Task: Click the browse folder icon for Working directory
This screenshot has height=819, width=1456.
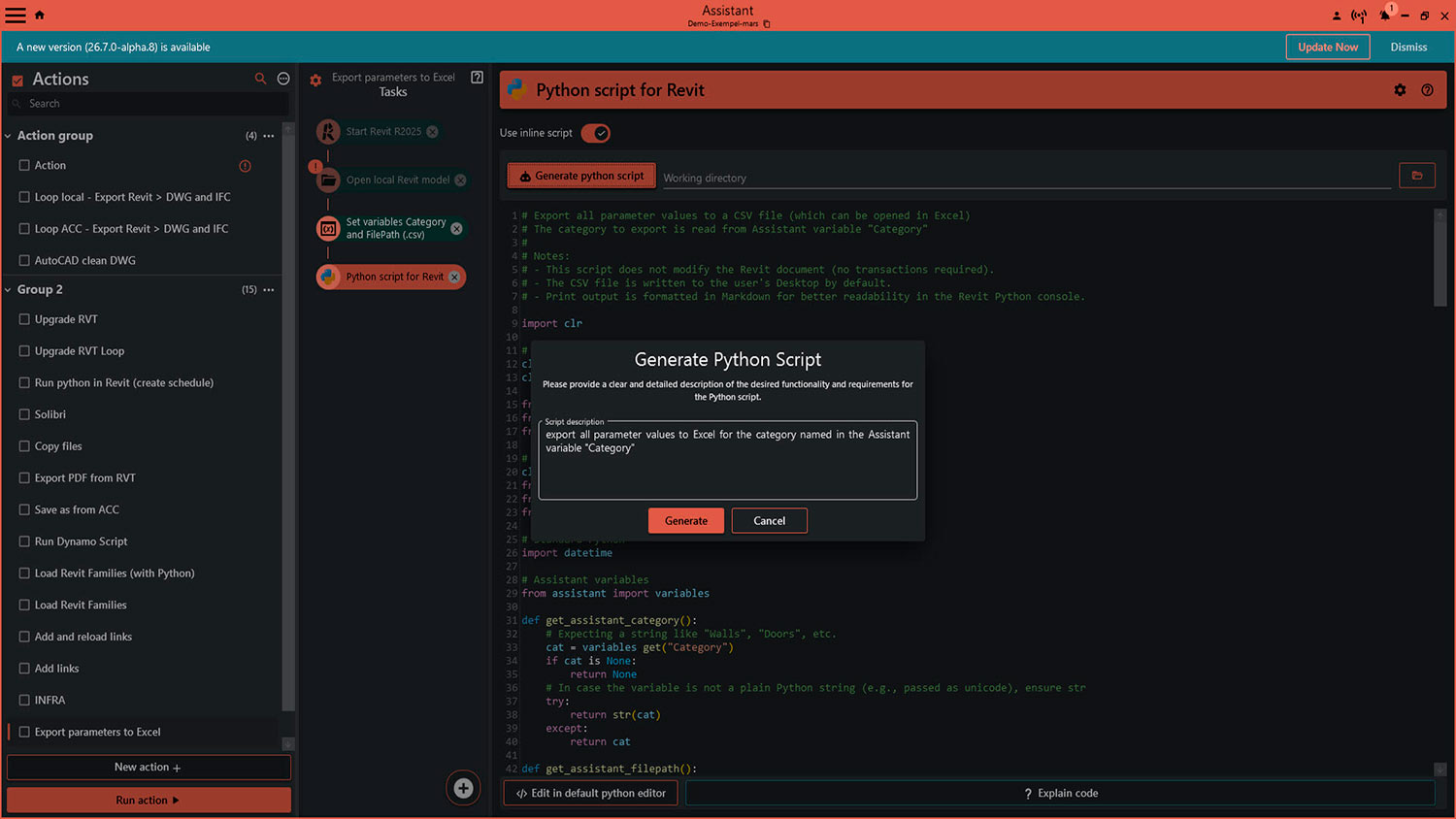Action: pyautogui.click(x=1416, y=176)
